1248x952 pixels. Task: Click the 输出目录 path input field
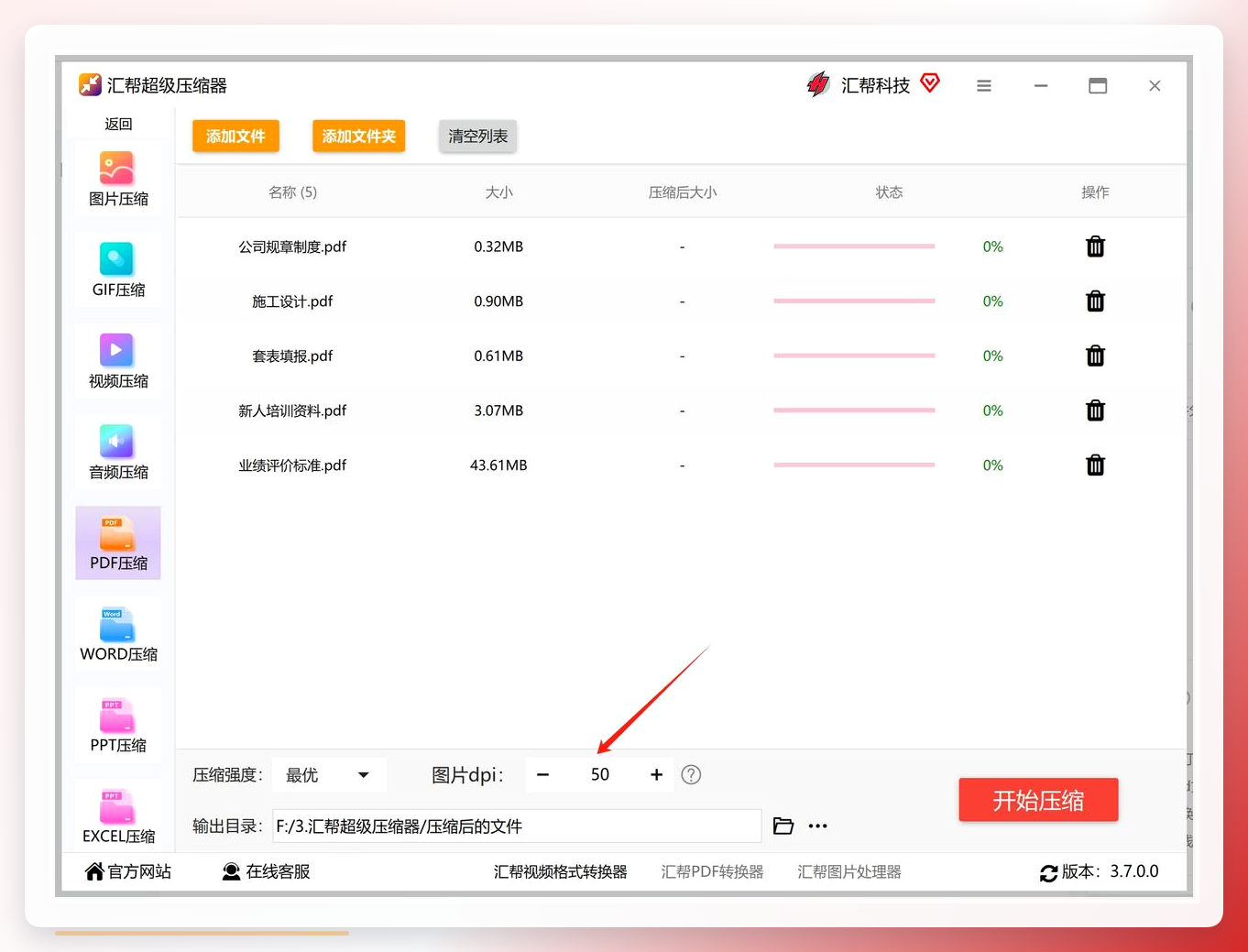click(x=517, y=826)
